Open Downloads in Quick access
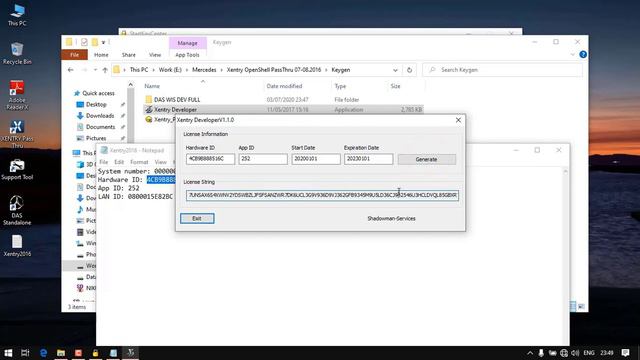The image size is (640, 360). tap(100, 116)
